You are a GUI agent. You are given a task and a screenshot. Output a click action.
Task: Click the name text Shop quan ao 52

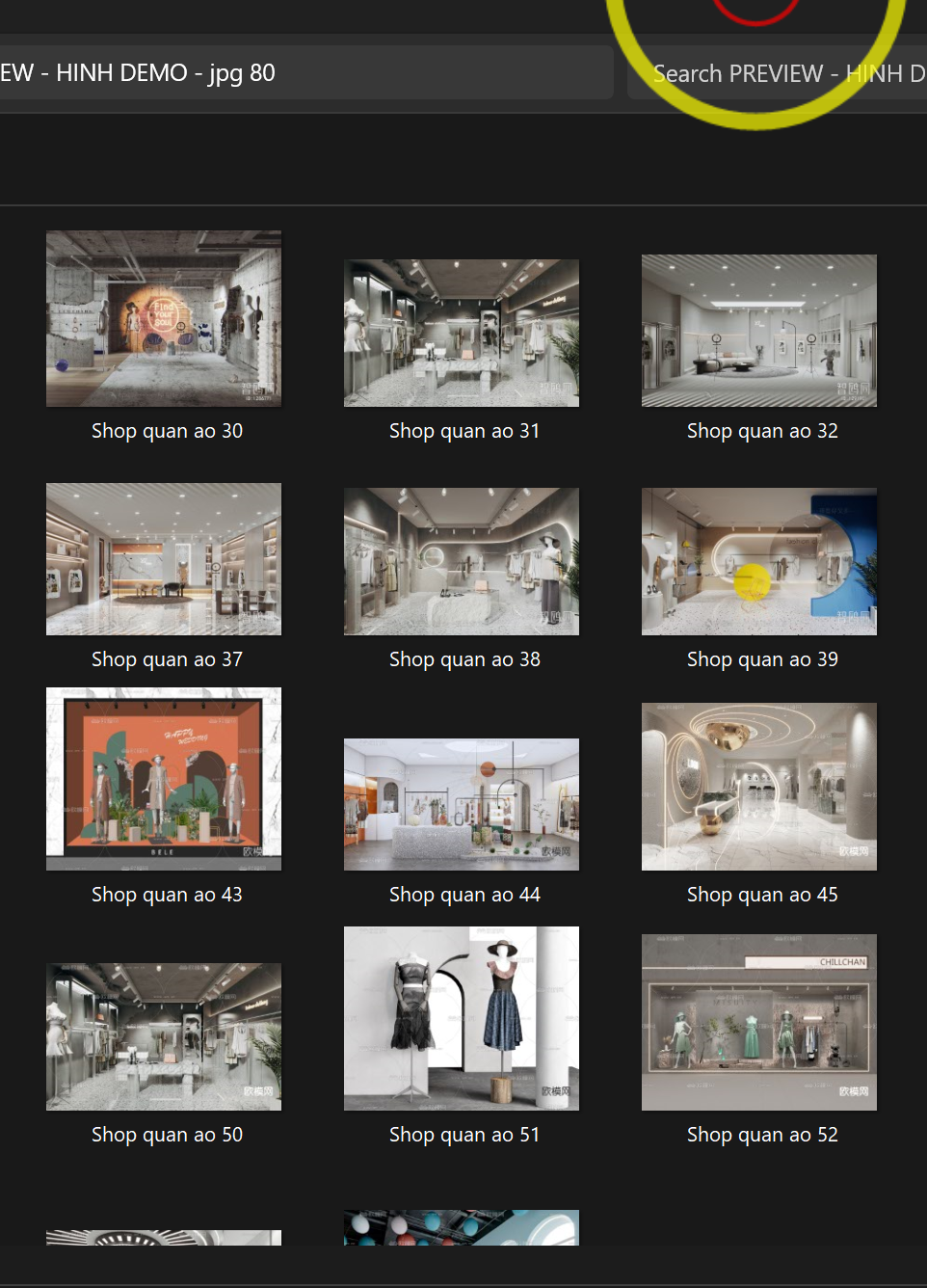[762, 1135]
